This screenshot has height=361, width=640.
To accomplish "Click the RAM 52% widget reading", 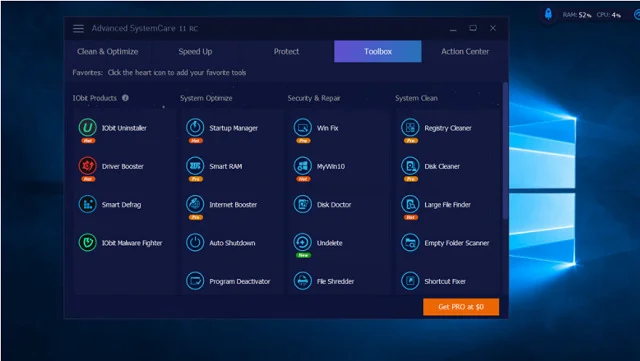I will (x=577, y=15).
